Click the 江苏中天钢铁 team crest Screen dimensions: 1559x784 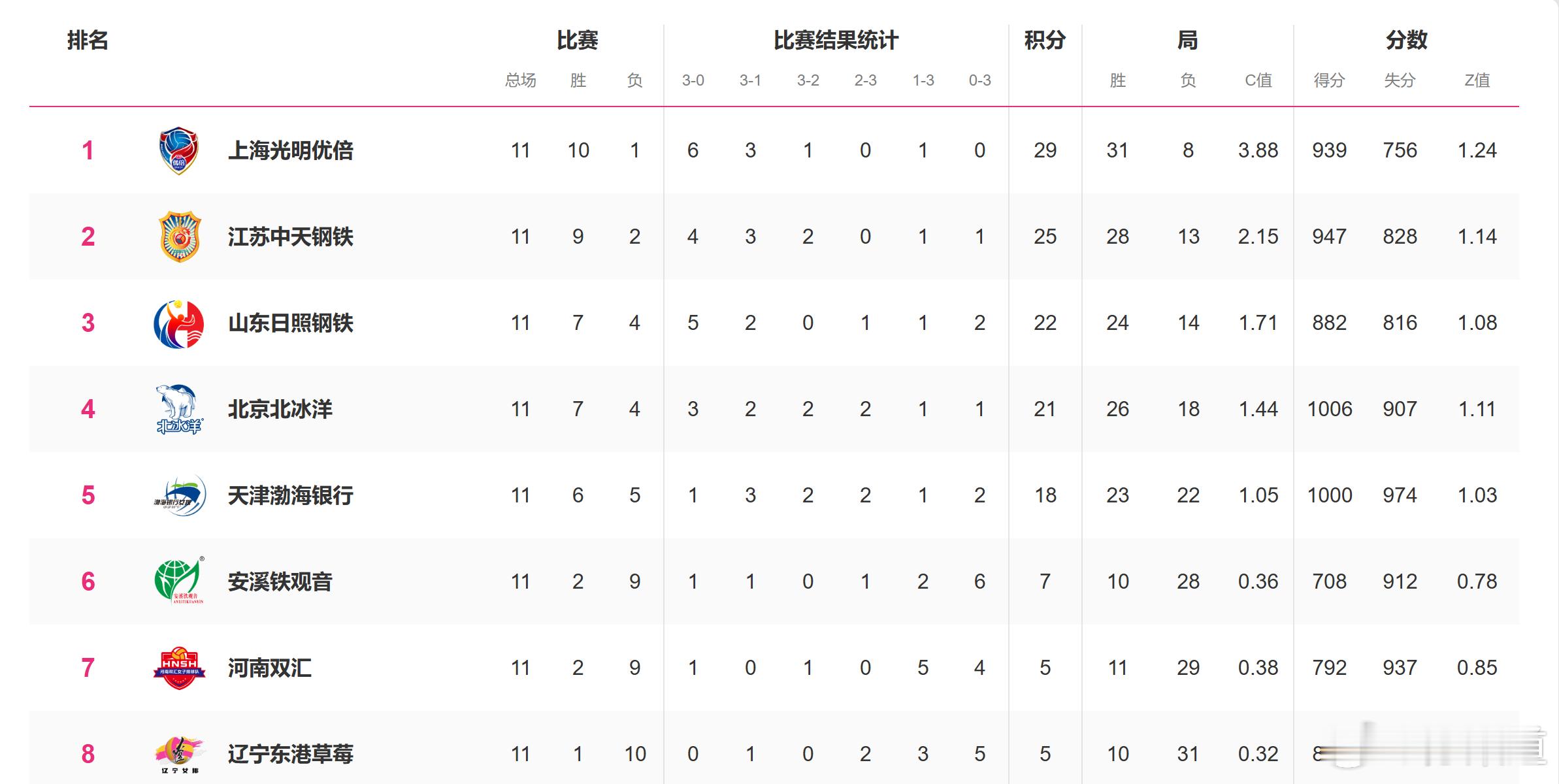(180, 237)
